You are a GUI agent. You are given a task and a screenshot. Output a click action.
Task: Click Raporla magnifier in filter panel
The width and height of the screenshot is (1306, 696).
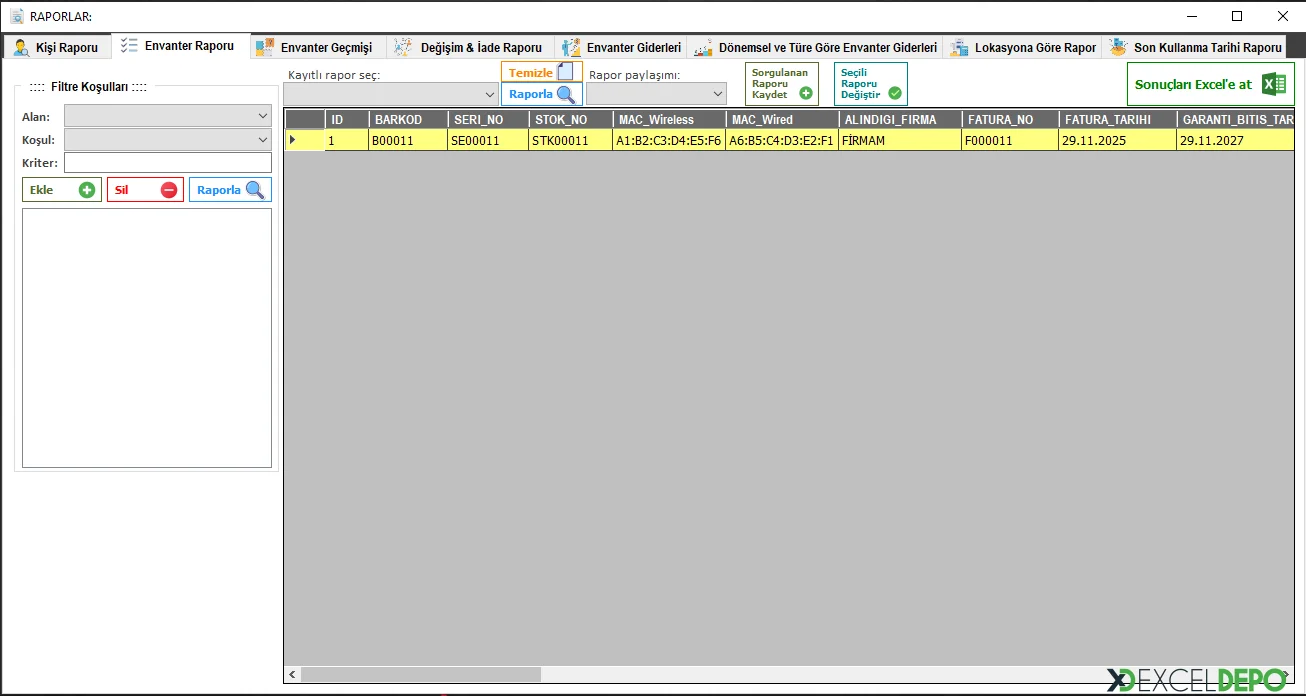[230, 190]
